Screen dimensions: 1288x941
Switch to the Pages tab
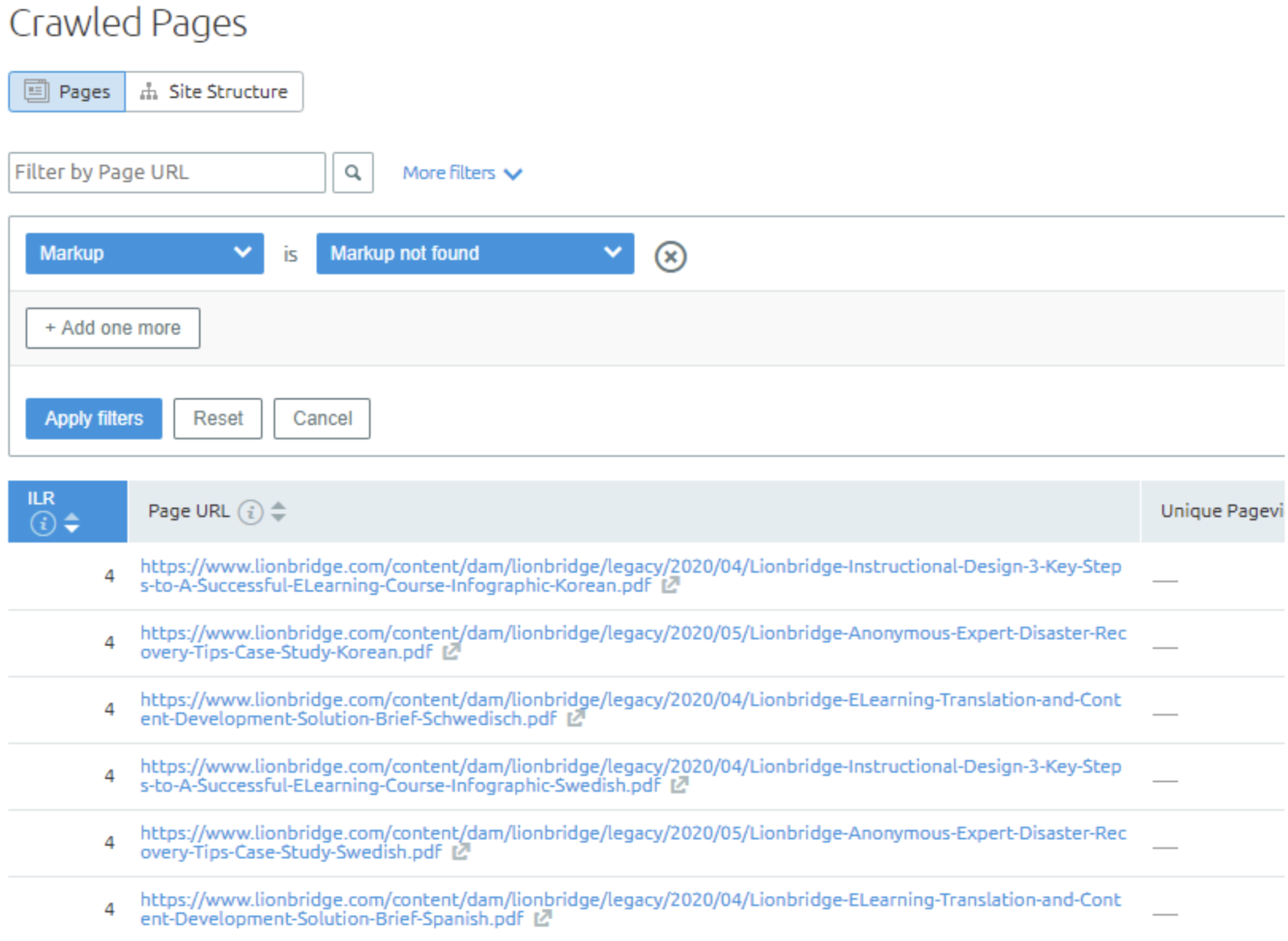67,92
